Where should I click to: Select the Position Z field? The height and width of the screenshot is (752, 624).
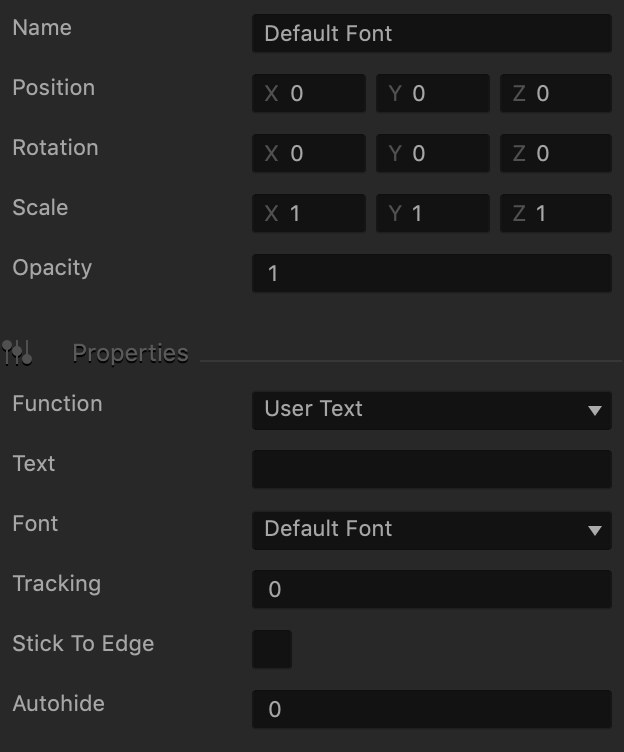556,93
